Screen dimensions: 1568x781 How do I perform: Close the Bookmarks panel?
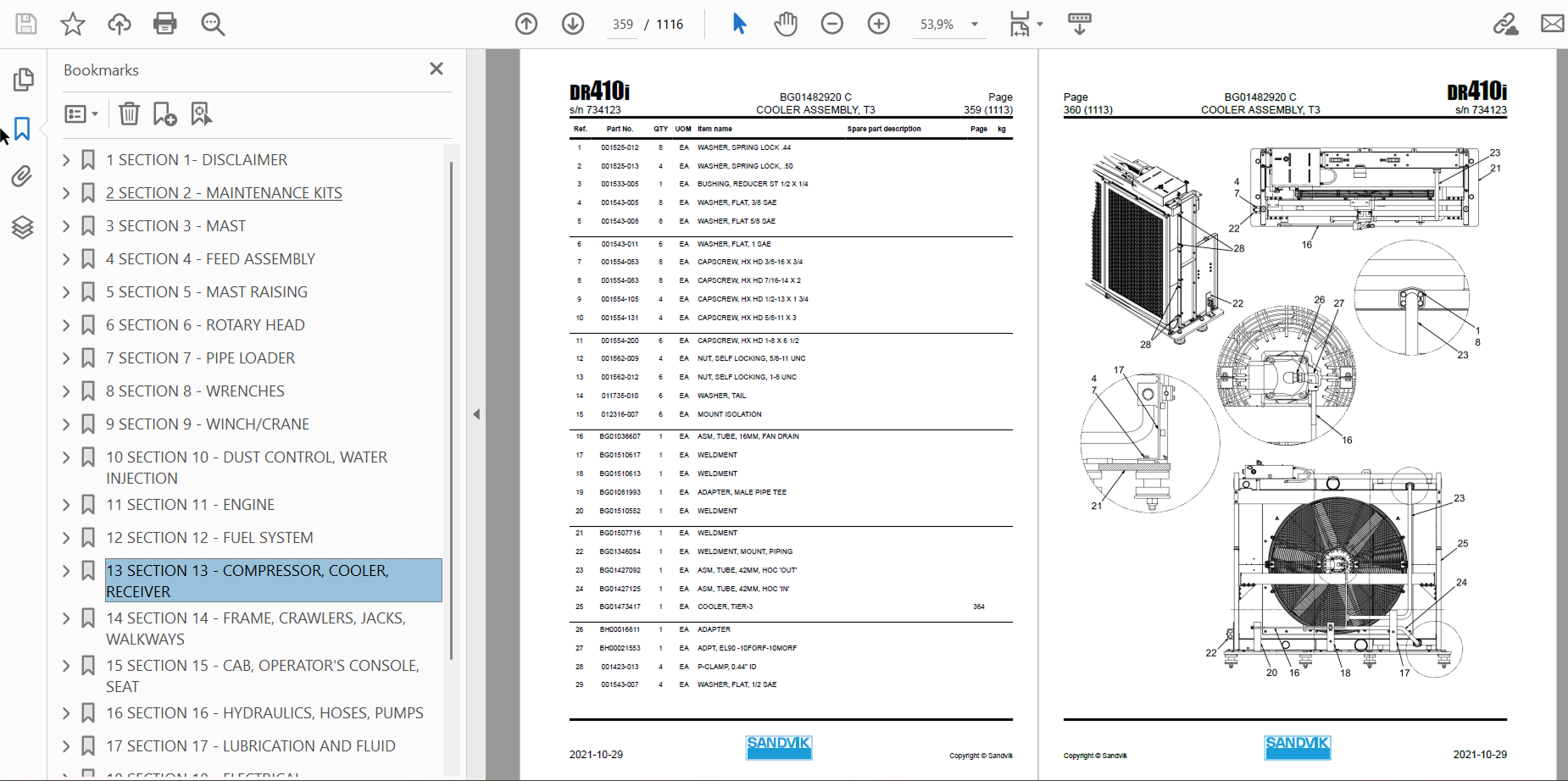[436, 69]
